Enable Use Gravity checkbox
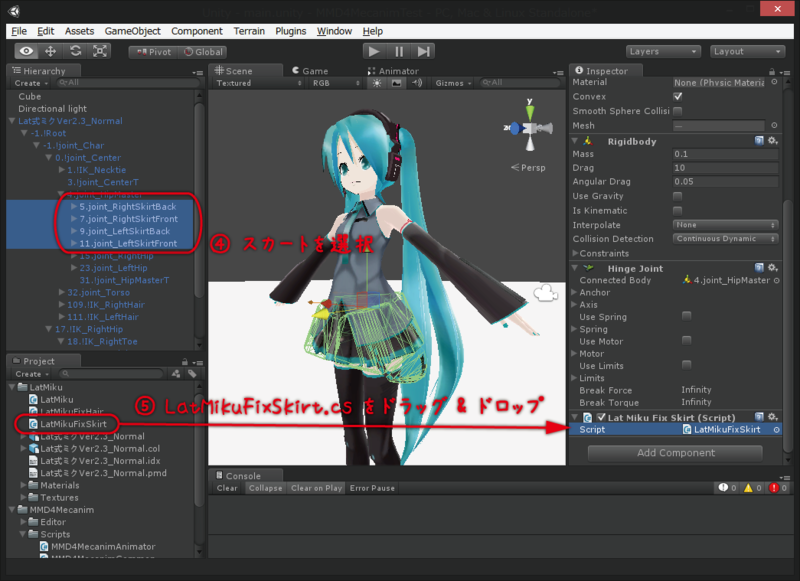Image resolution: width=800 pixels, height=581 pixels. tap(678, 196)
